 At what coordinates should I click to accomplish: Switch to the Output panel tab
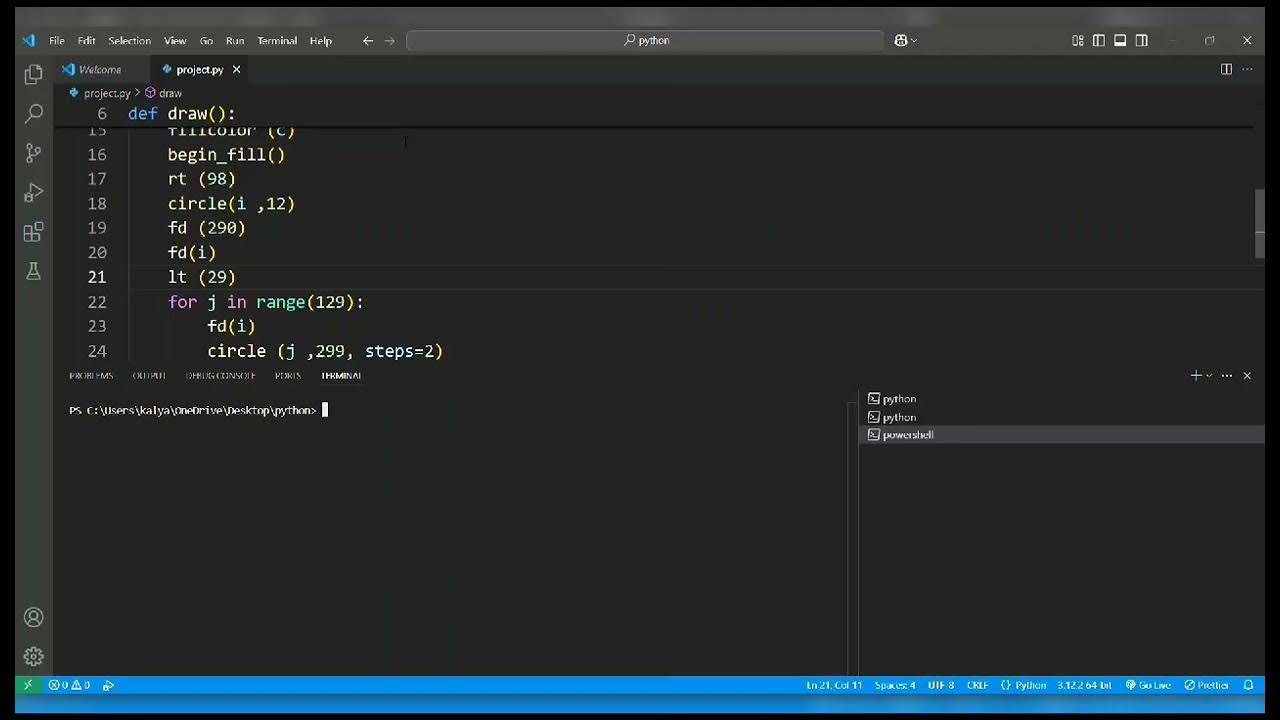tap(149, 376)
